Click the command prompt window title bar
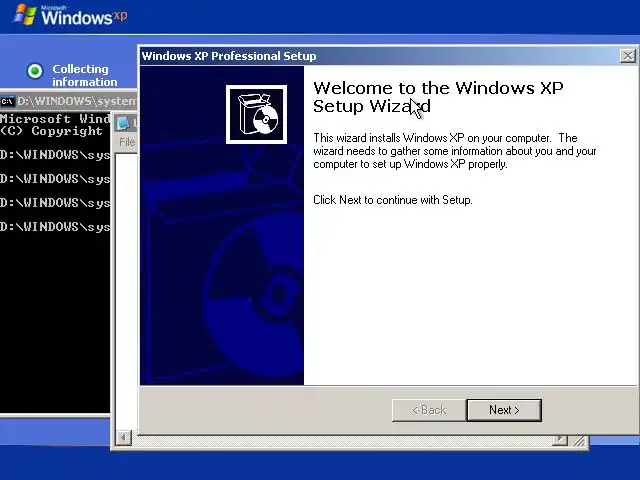Screen dimensions: 640x480 pyautogui.click(x=69, y=101)
